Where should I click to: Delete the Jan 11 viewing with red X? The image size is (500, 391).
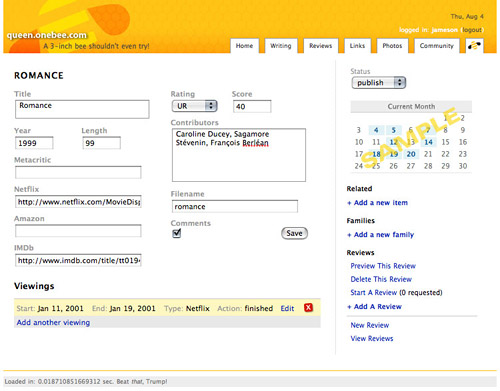pyautogui.click(x=308, y=308)
